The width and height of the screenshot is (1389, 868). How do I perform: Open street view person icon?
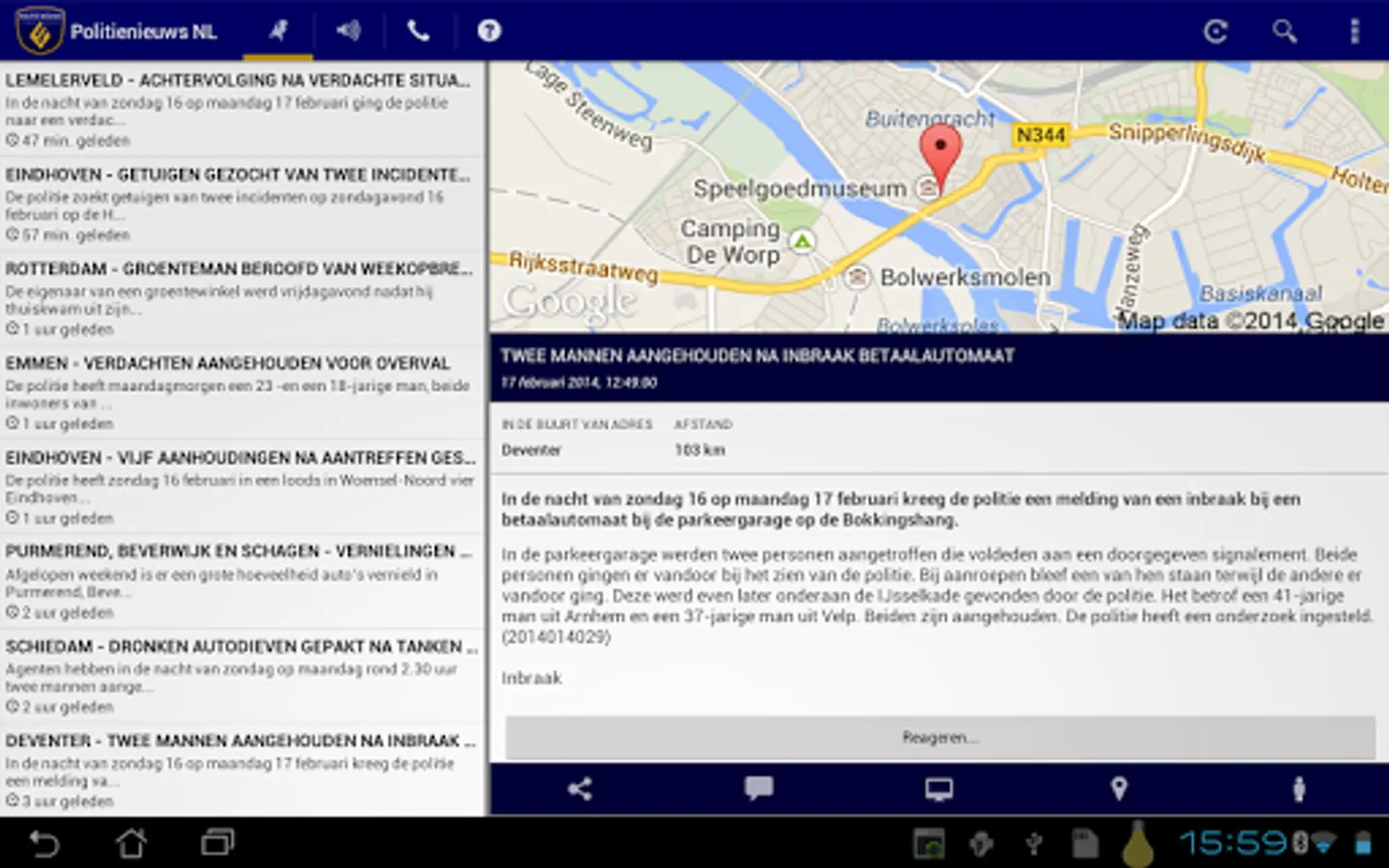[x=1298, y=789]
